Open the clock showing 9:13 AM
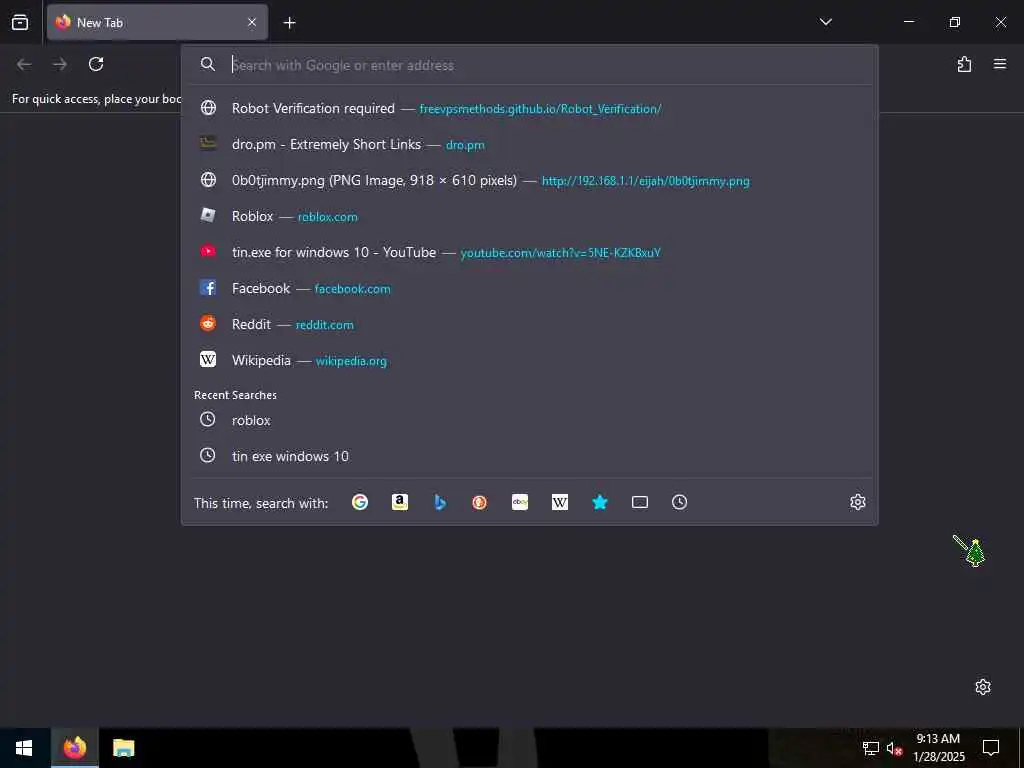This screenshot has width=1024, height=768. (x=938, y=748)
